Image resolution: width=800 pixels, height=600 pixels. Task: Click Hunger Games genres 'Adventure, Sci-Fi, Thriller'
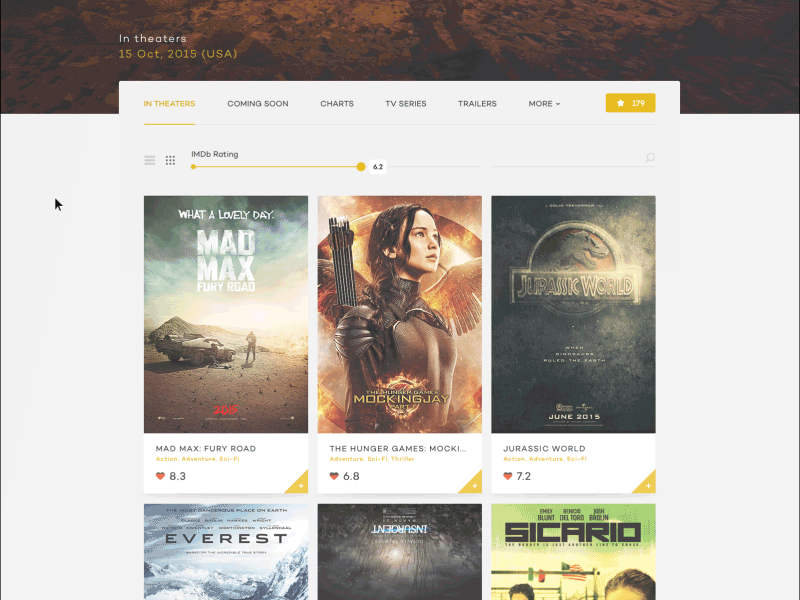[372, 459]
